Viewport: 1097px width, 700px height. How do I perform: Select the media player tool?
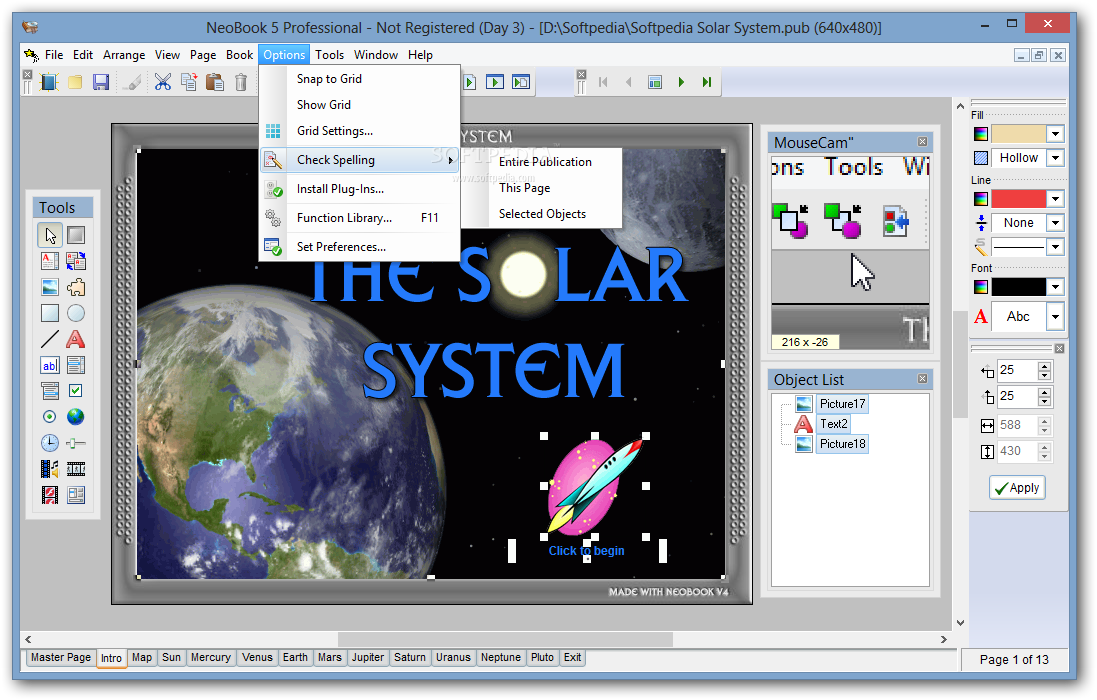[50, 469]
